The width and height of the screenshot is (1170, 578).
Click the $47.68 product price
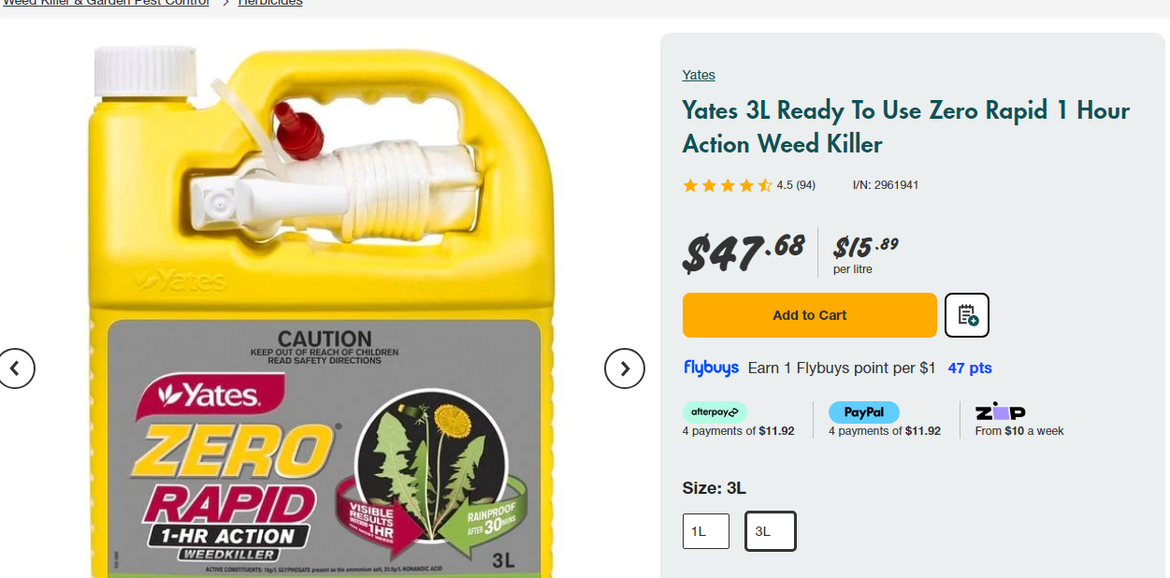(x=743, y=252)
